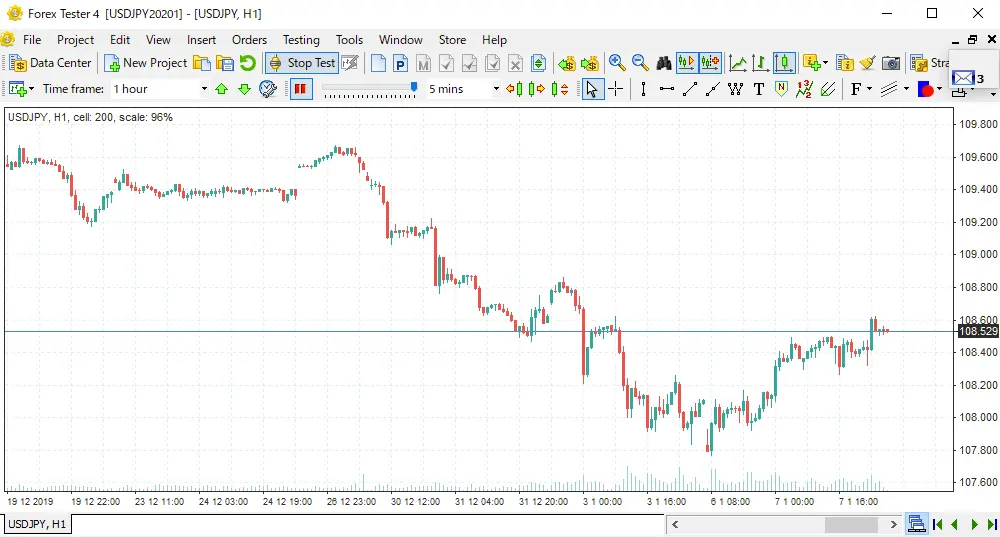1000x537 pixels.
Task: Click the binoculars search icon
Action: coord(664,63)
